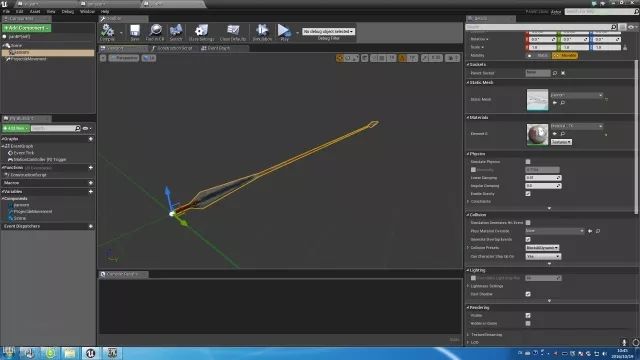Open Class Settings from toolbar
This screenshot has width=640, height=360.
coord(201,31)
